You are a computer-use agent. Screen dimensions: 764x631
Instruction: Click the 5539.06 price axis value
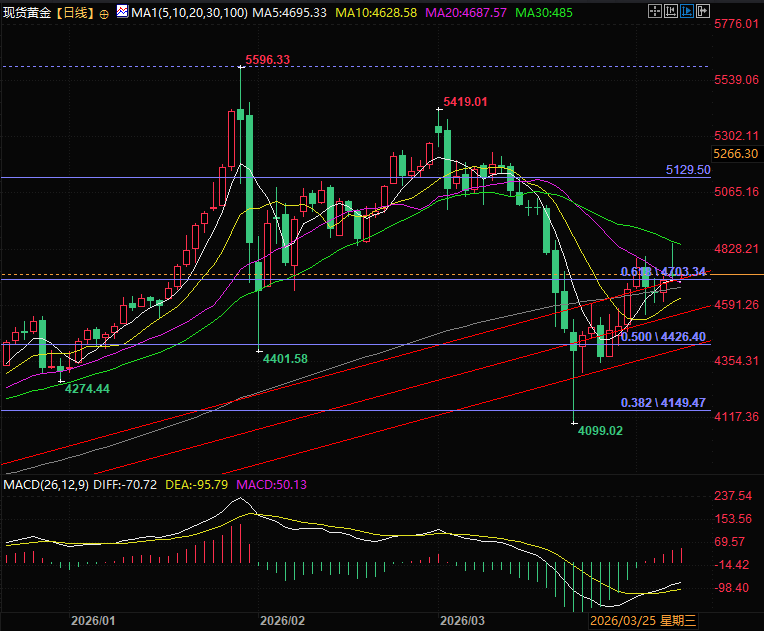click(737, 80)
